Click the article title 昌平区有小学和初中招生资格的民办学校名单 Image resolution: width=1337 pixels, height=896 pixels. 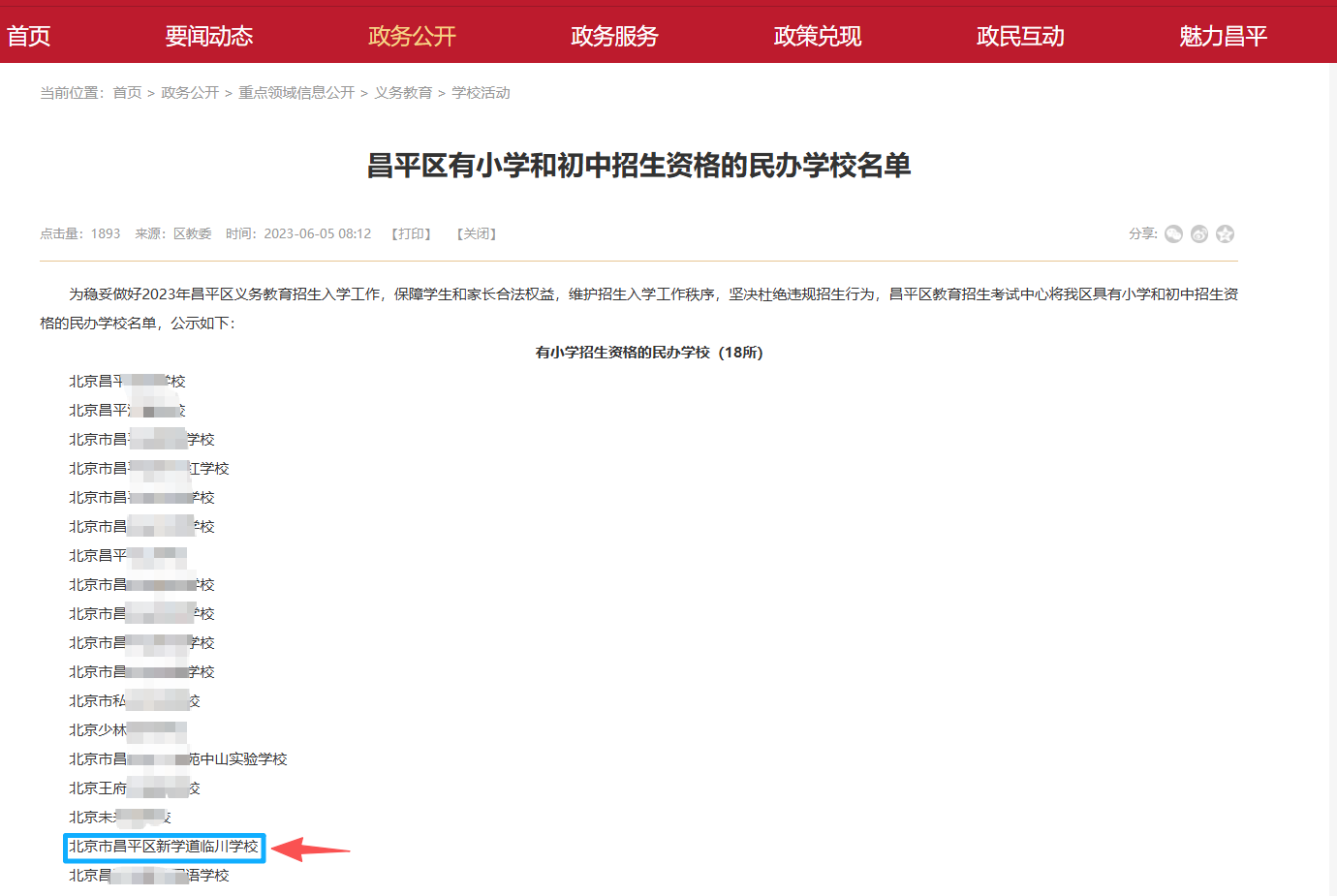pos(638,166)
